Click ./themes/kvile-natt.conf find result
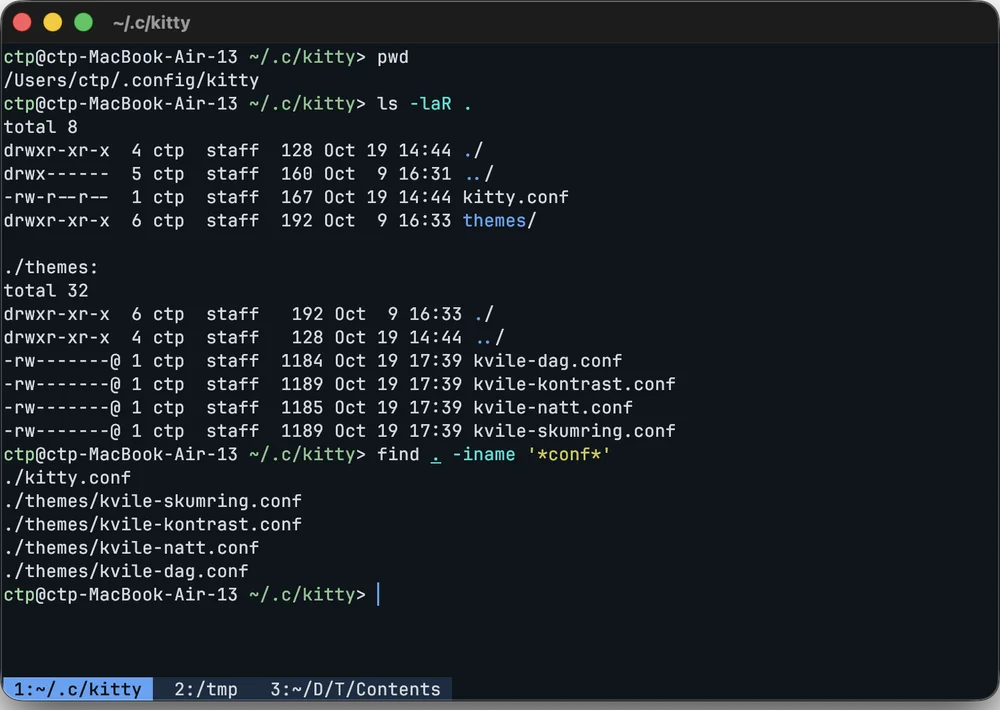The height and width of the screenshot is (710, 1000). click(x=131, y=548)
